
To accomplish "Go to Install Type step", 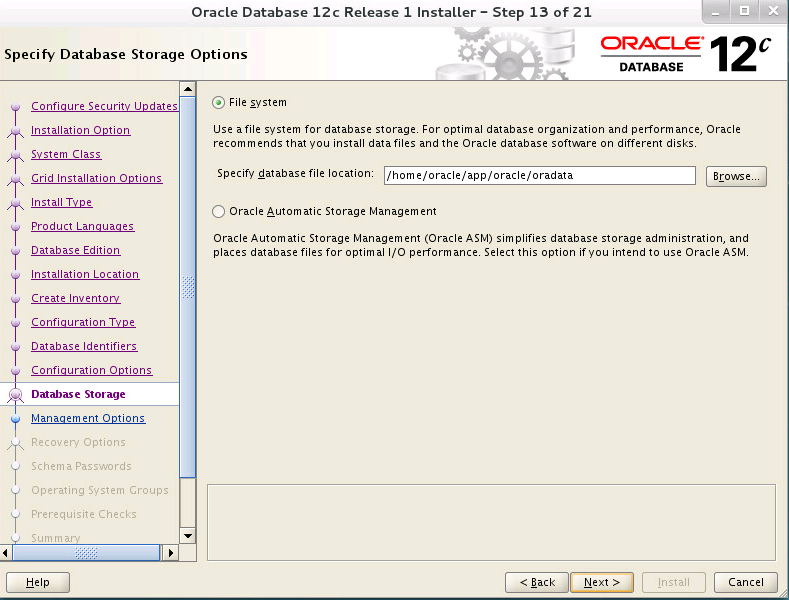I will point(61,202).
